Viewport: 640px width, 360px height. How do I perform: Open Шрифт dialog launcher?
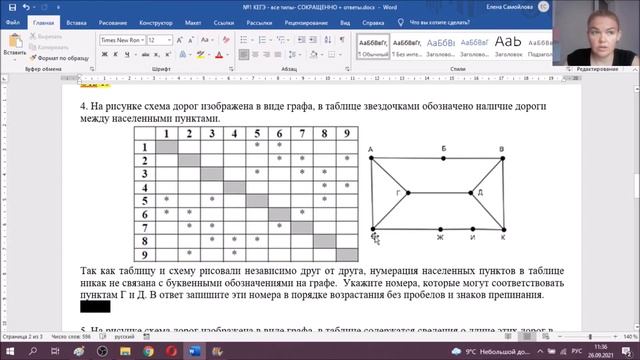click(x=231, y=69)
